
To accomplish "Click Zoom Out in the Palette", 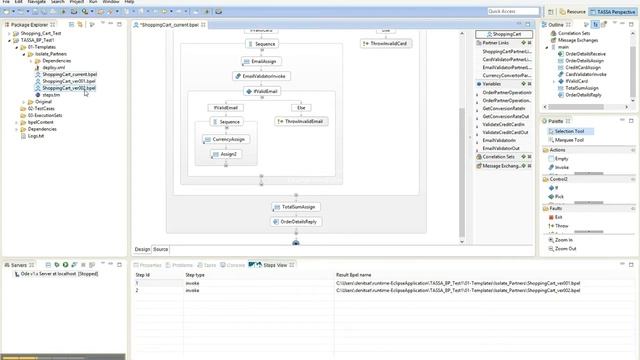I will 562,249.
